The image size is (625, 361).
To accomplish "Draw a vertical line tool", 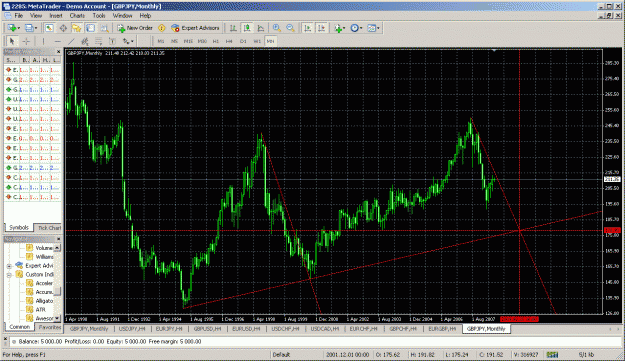I will pyautogui.click(x=43, y=41).
